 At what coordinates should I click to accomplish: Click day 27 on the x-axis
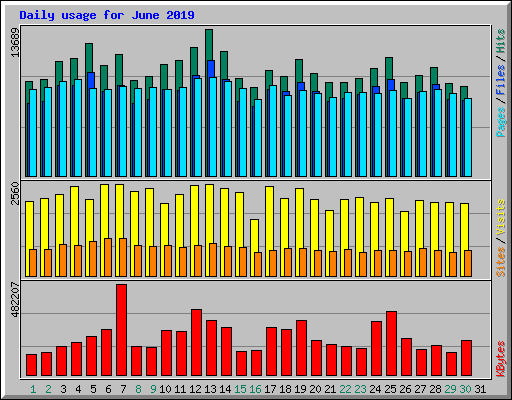[420, 389]
